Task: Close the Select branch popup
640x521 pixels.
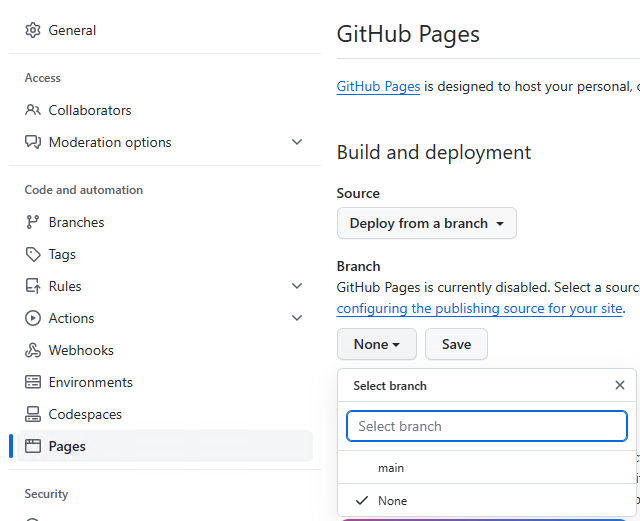Action: point(620,385)
